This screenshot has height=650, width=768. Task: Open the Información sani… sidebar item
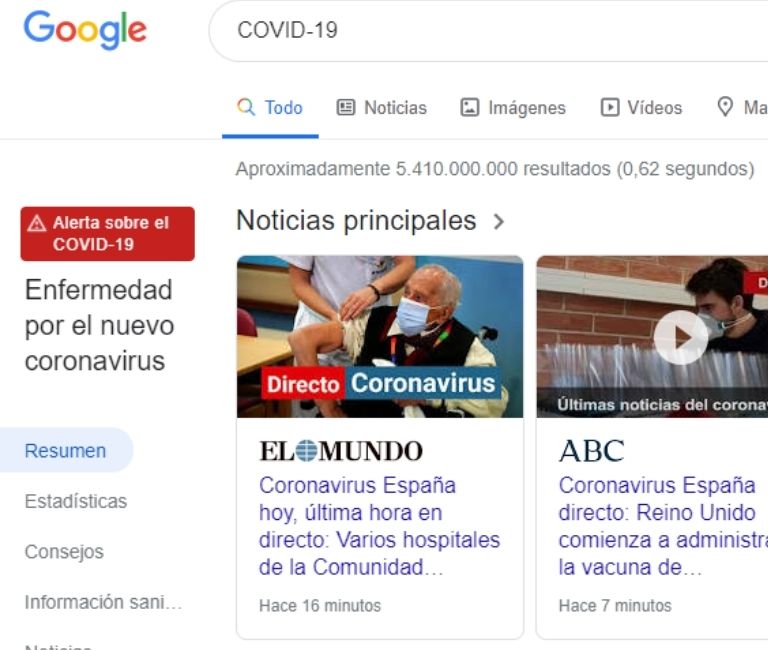tap(103, 602)
